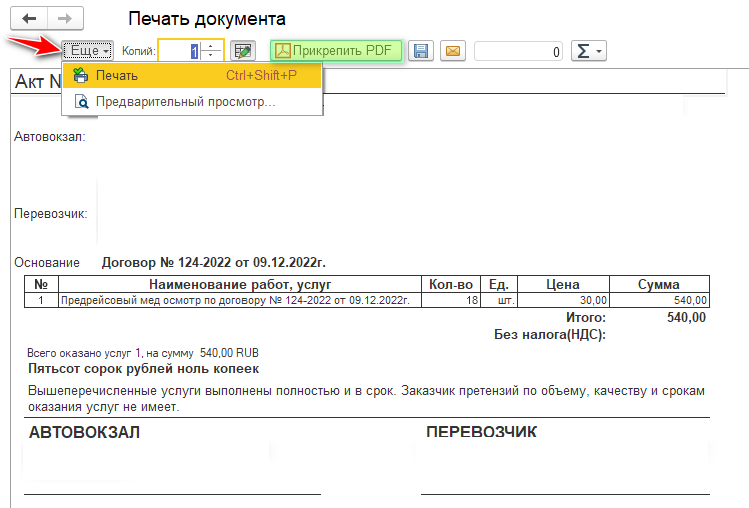Click into the Копий number field
This screenshot has height=508, width=749.
pos(180,50)
